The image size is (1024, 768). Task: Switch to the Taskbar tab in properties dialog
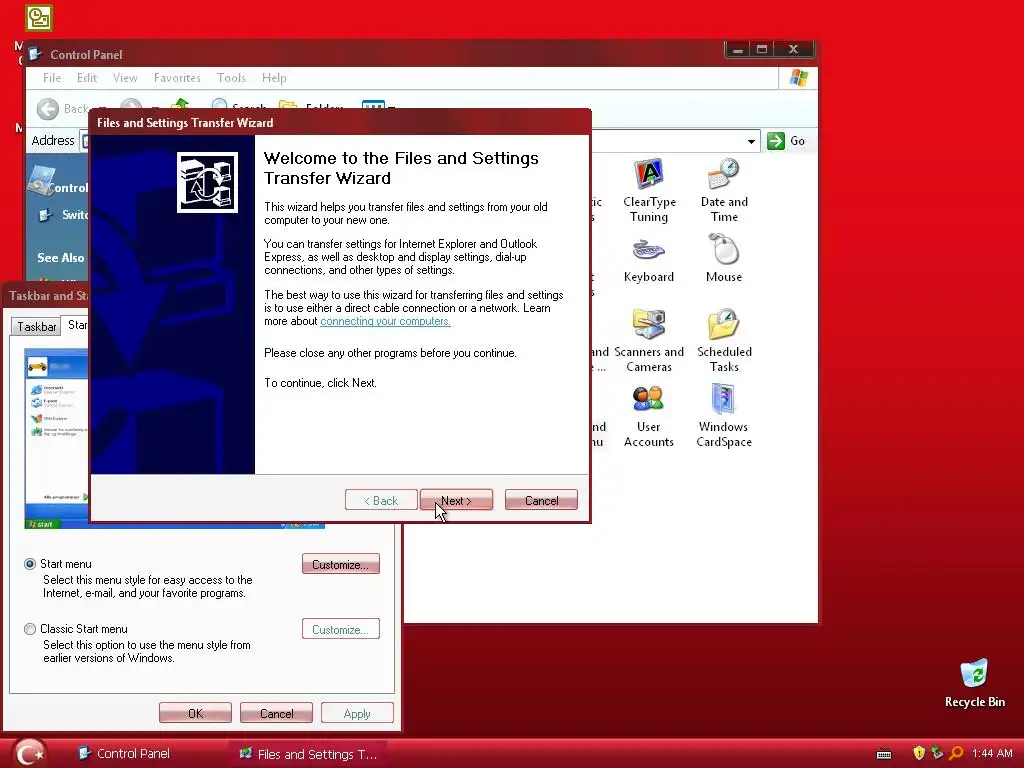click(37, 327)
